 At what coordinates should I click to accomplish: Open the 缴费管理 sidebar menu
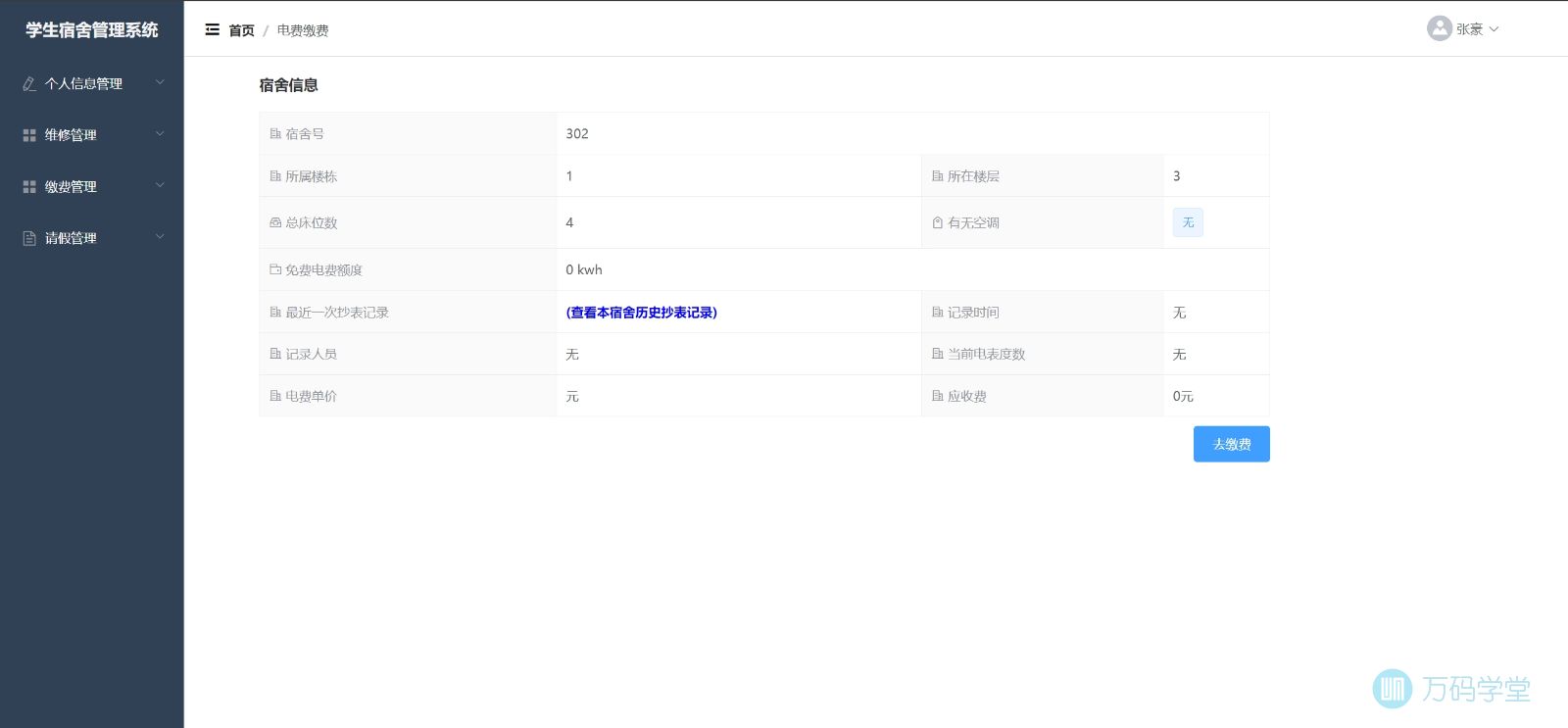click(x=92, y=187)
